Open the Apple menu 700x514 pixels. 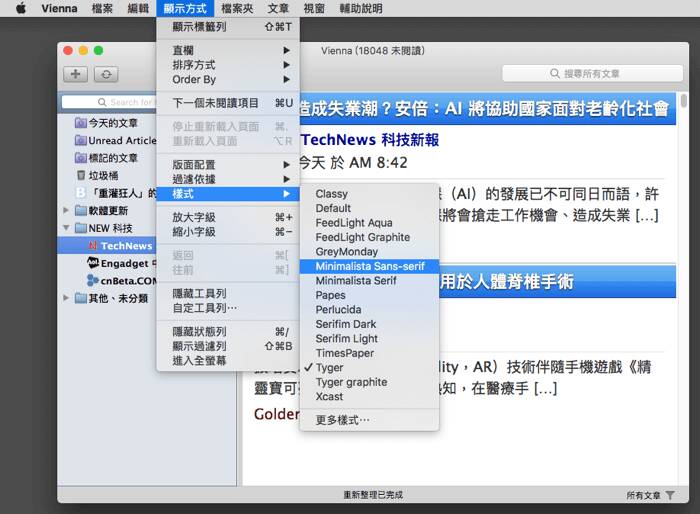tap(21, 8)
